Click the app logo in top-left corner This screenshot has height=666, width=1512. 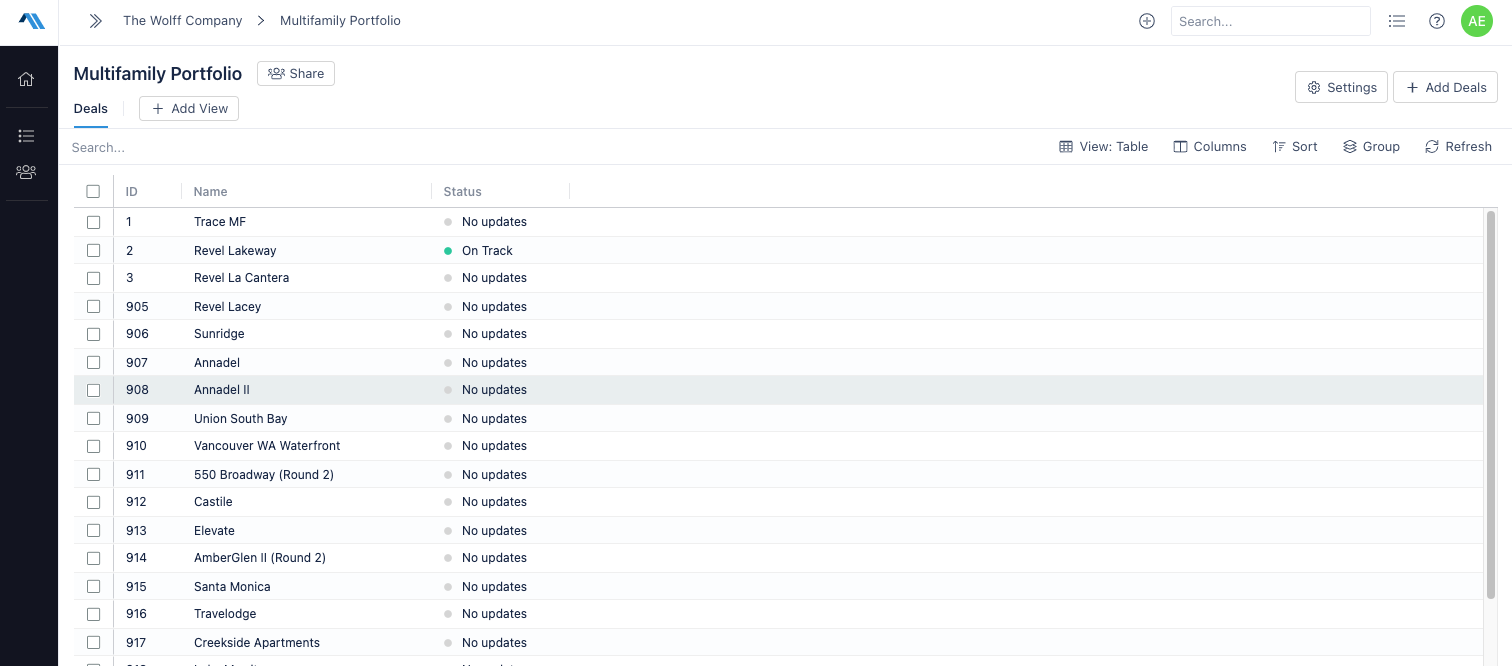pyautogui.click(x=31, y=21)
